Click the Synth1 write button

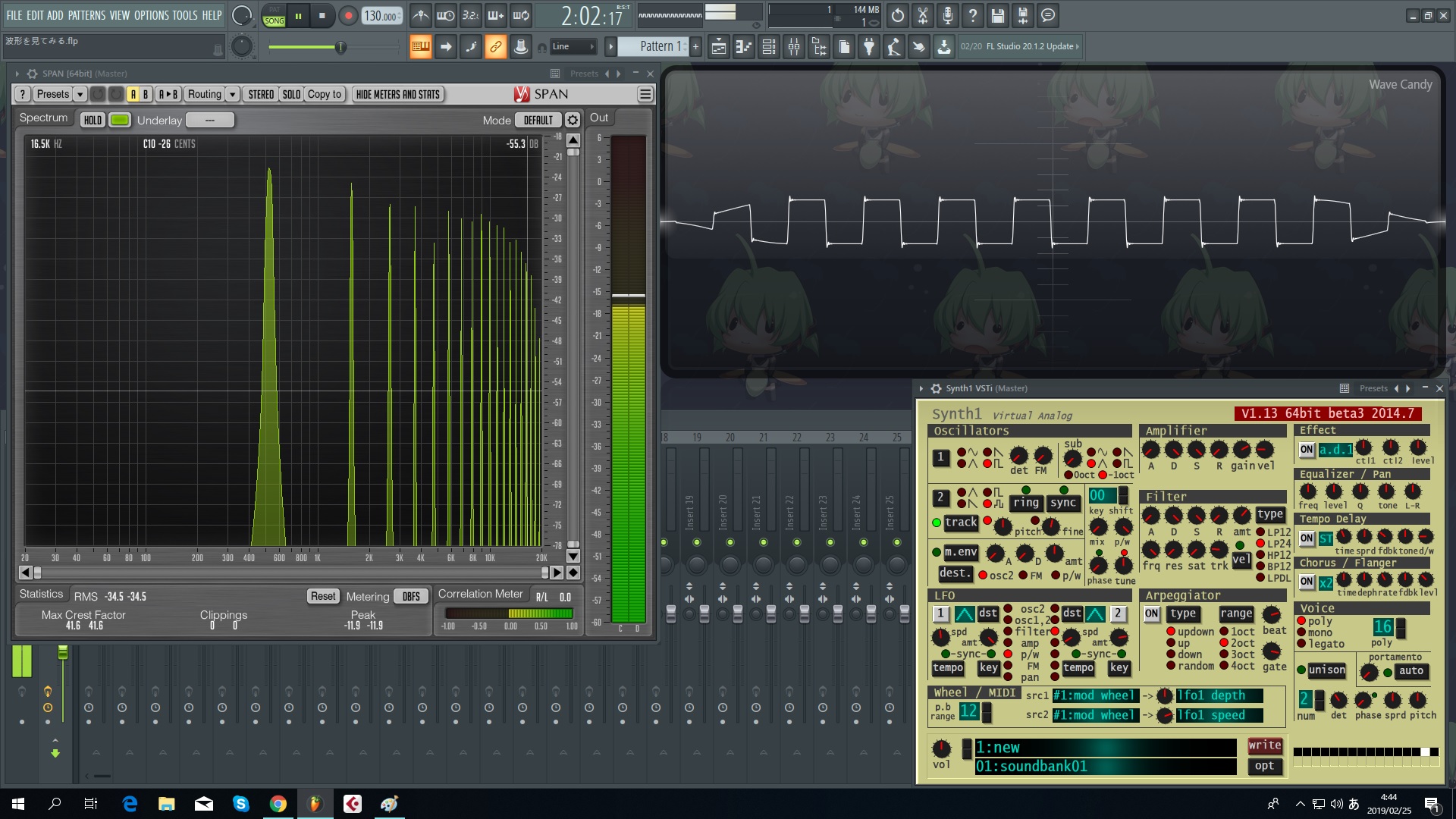click(1265, 745)
